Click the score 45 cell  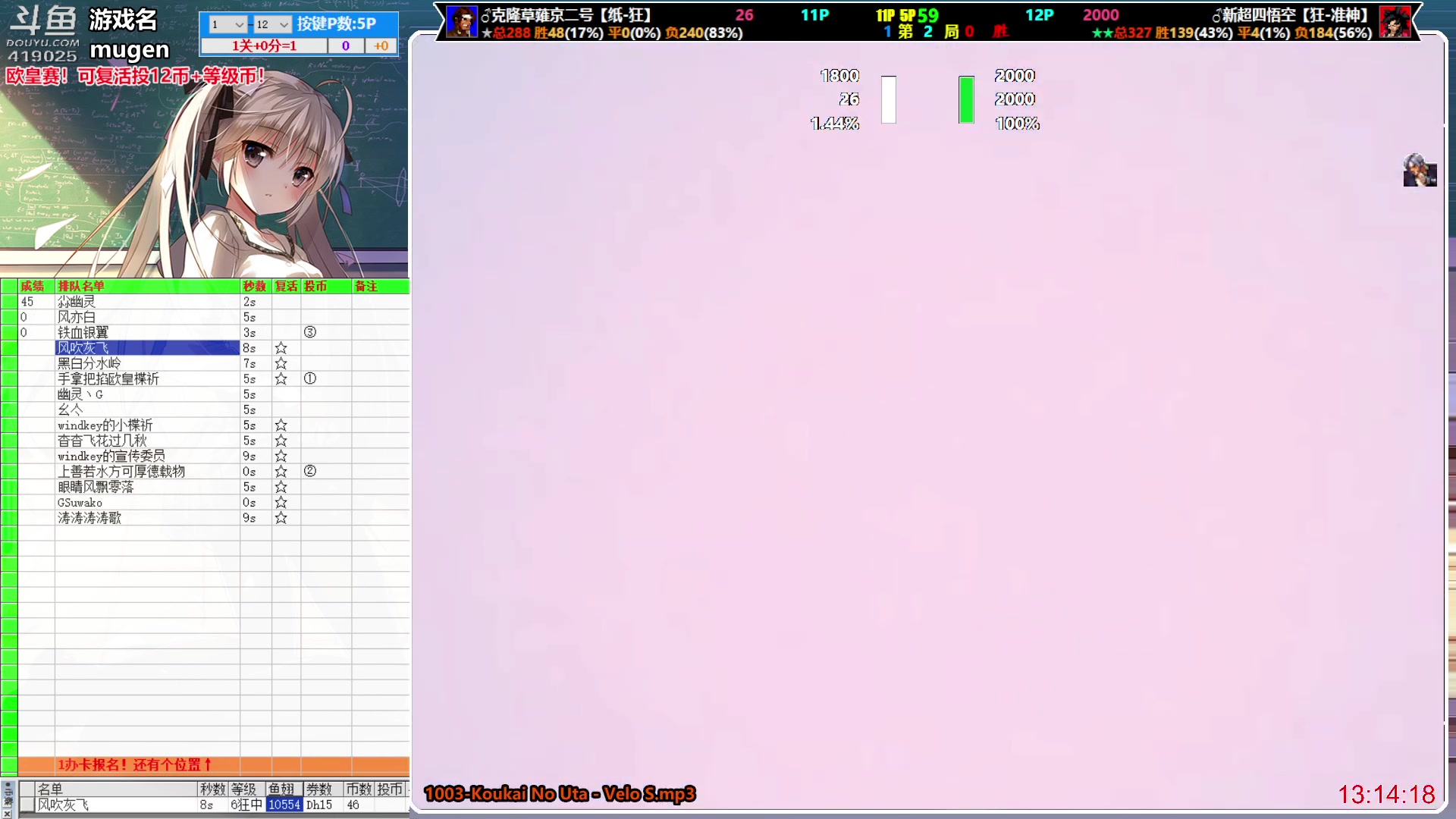(36, 302)
